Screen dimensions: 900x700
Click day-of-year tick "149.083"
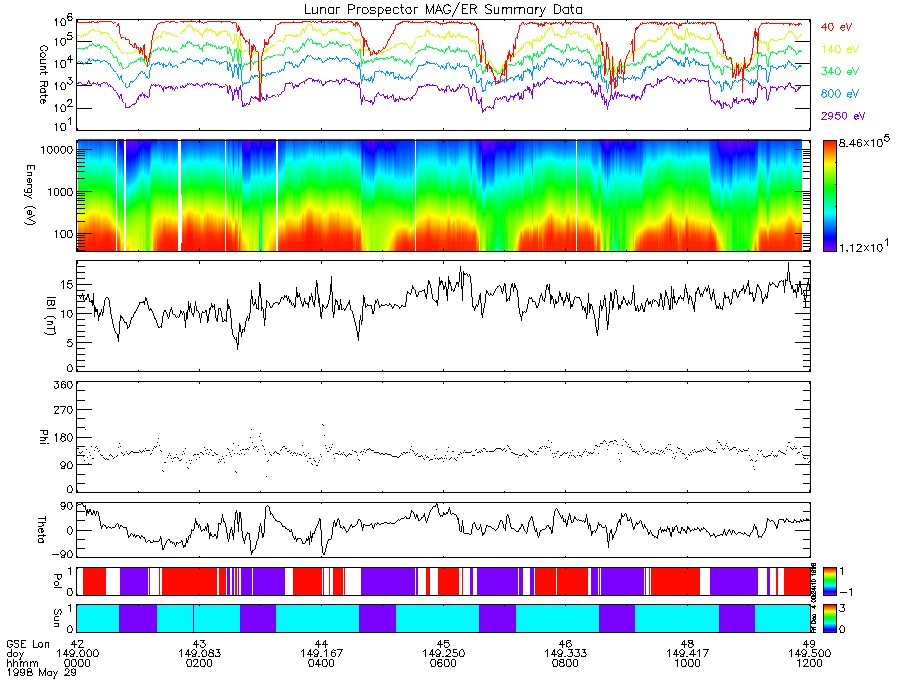tap(199, 654)
